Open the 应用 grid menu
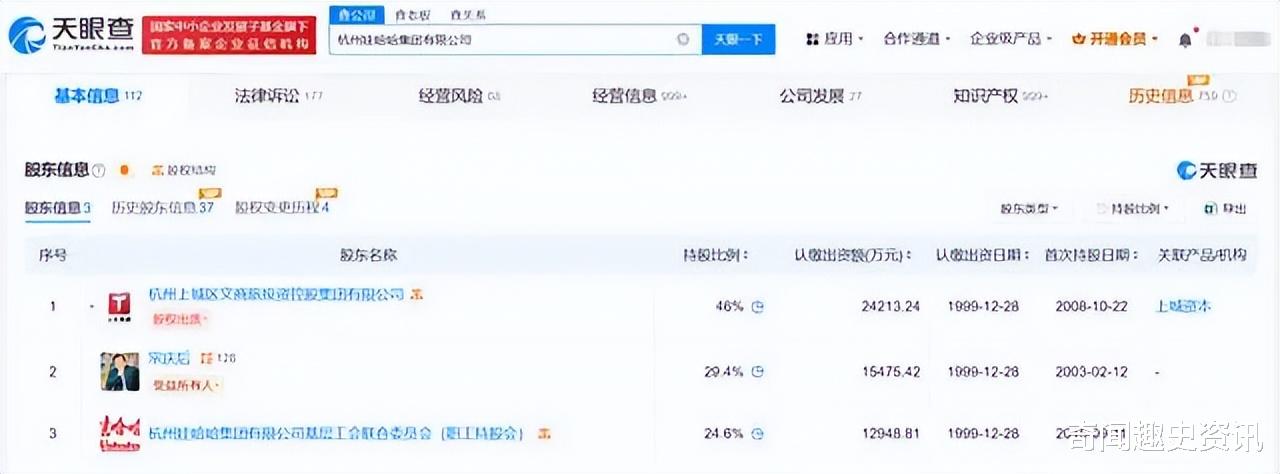 835,39
